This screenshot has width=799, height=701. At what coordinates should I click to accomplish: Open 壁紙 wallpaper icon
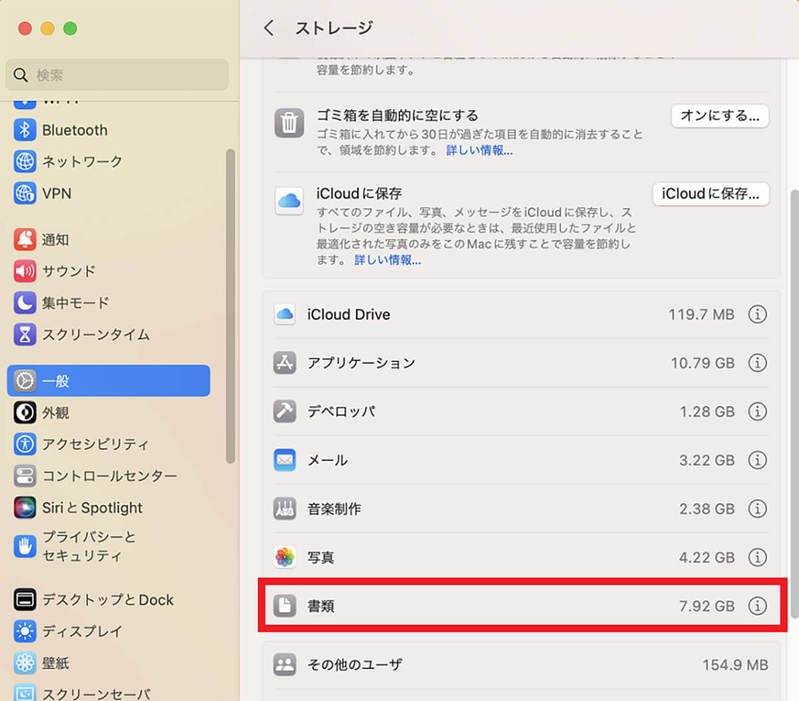[x=24, y=663]
